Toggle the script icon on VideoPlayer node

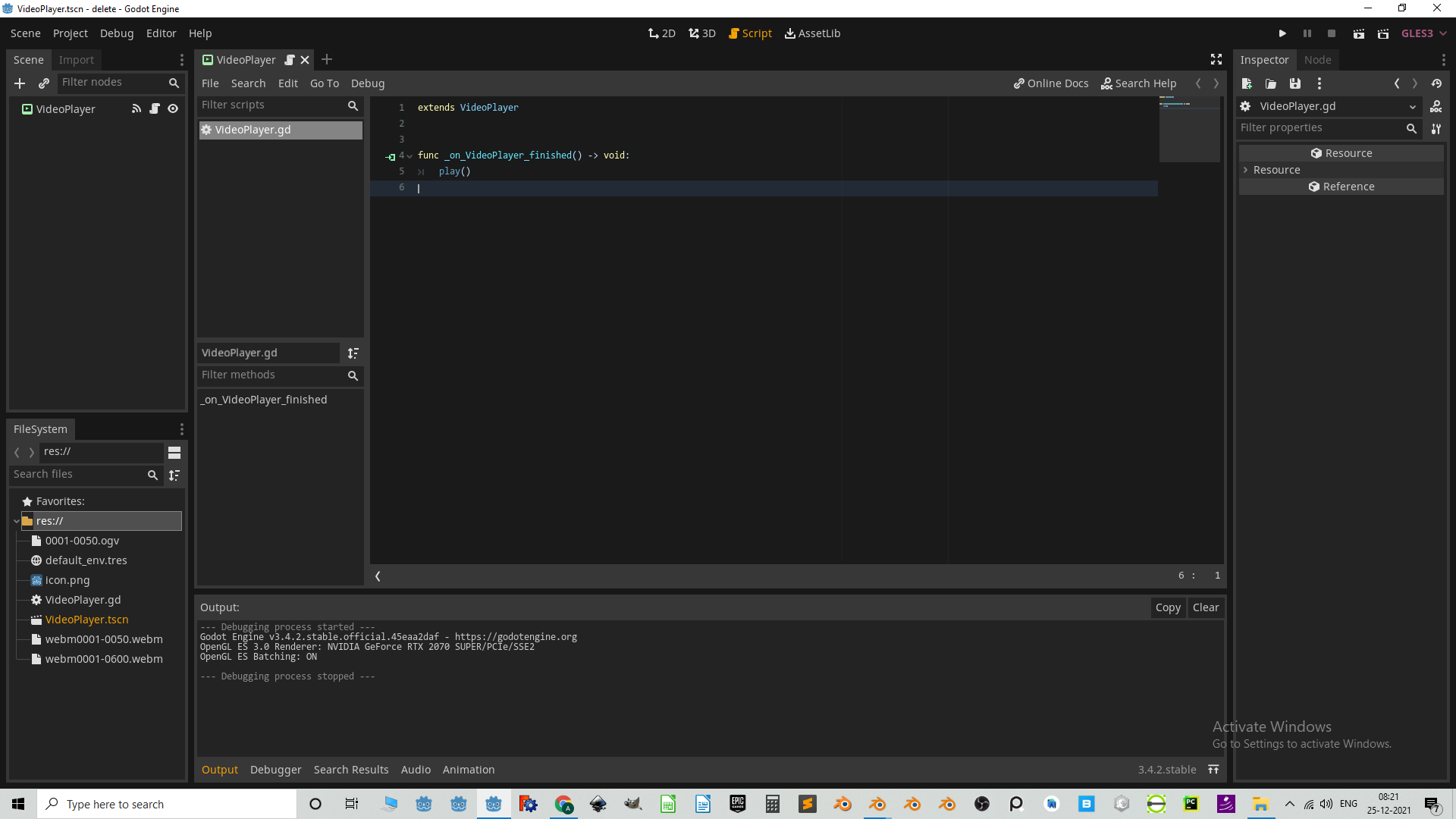pyautogui.click(x=155, y=108)
